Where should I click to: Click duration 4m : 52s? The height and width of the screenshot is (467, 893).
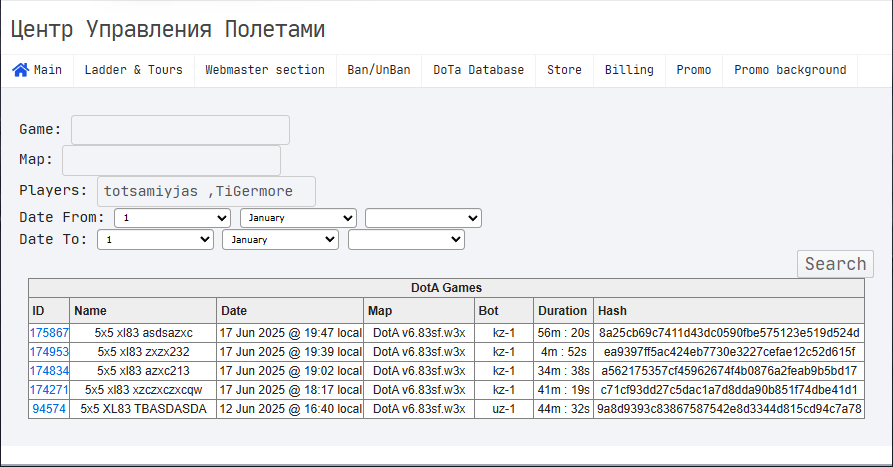[563, 352]
